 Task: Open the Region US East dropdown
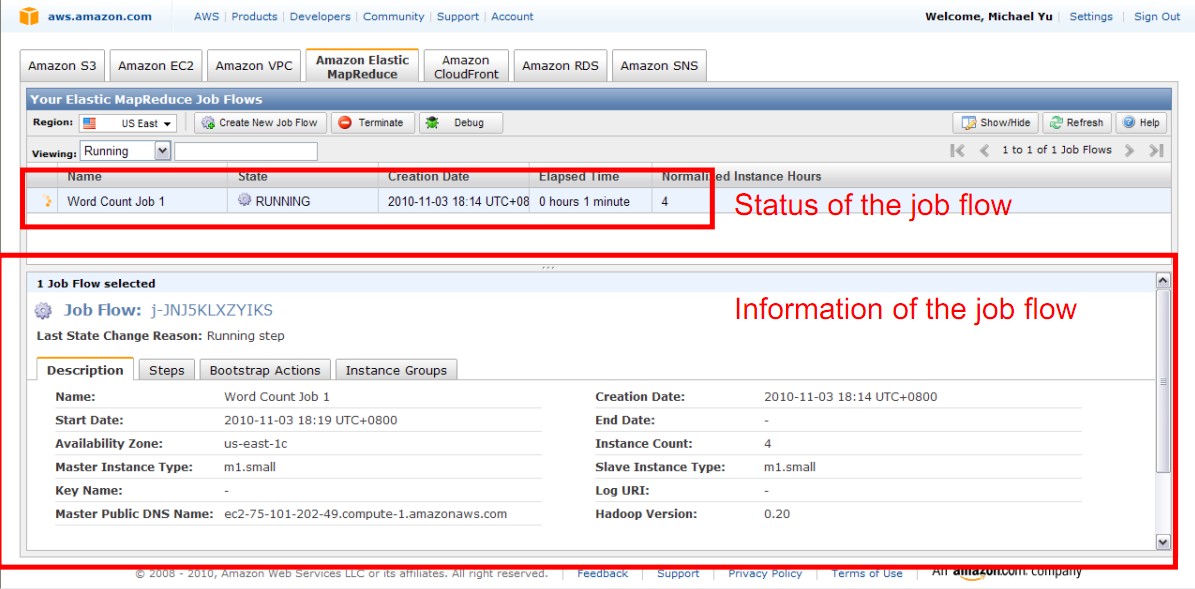(127, 123)
